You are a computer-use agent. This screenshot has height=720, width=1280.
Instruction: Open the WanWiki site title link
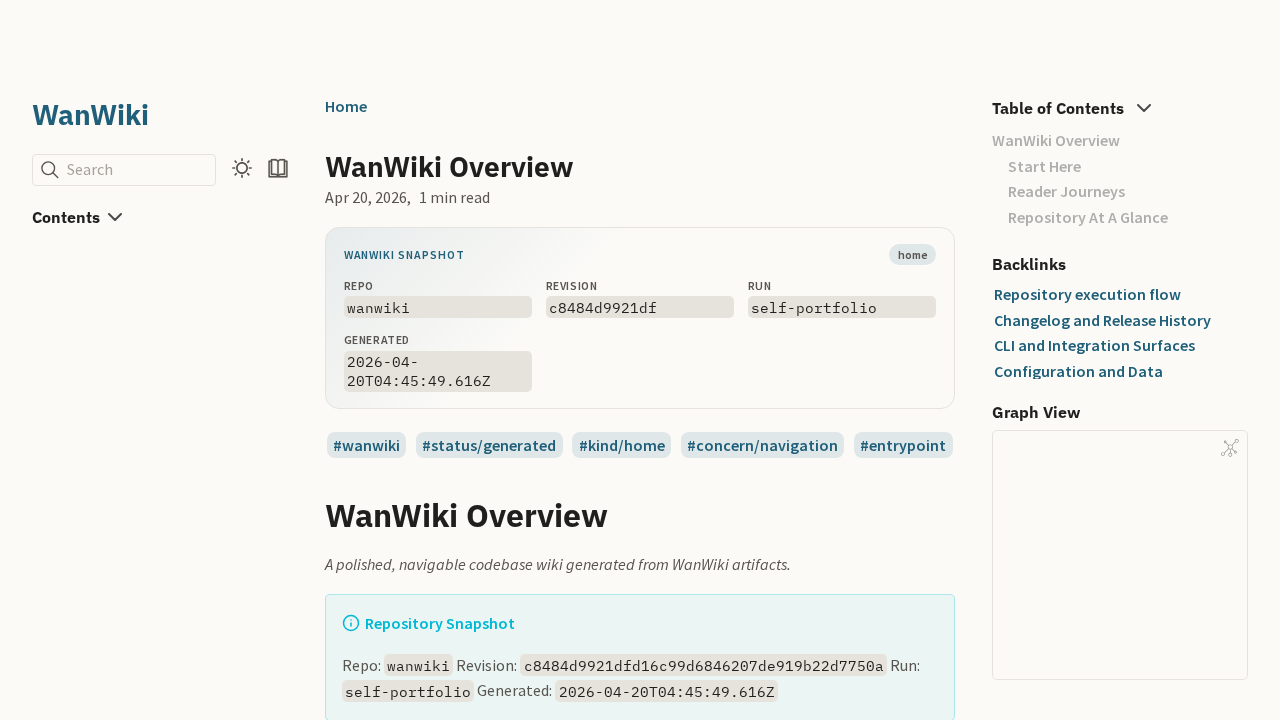[90, 115]
